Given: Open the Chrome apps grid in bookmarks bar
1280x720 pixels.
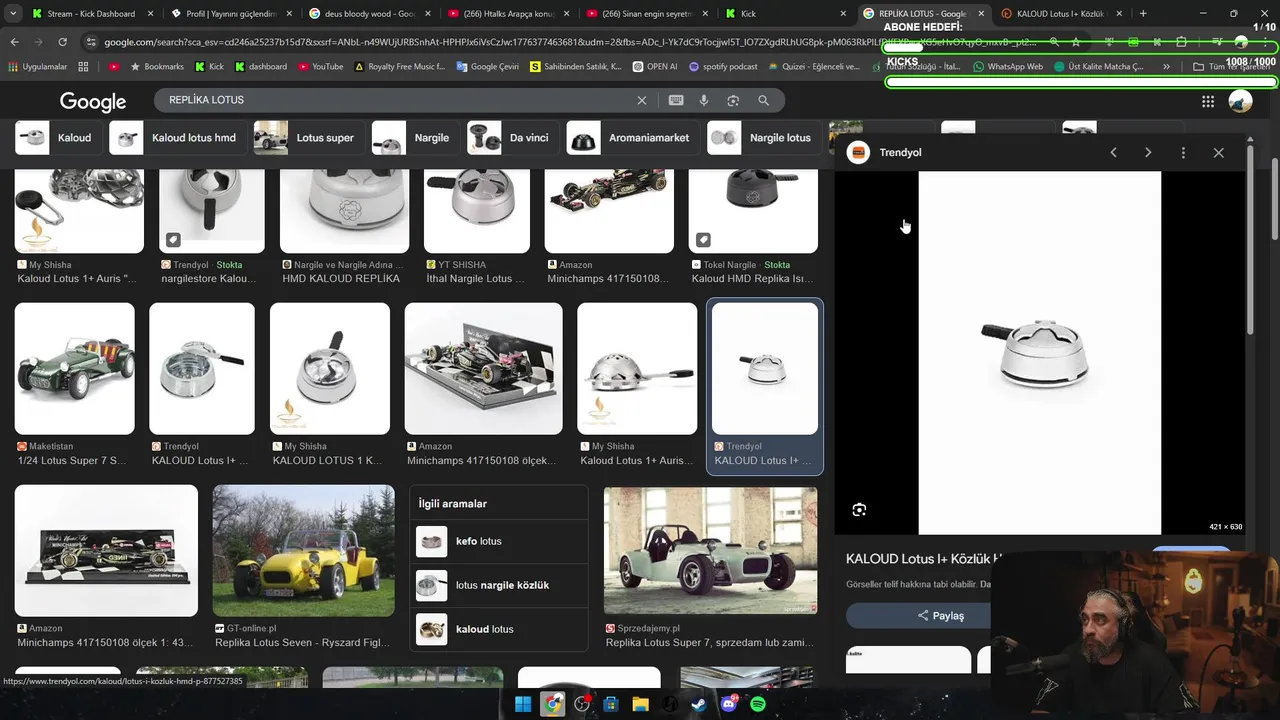Looking at the screenshot, I should point(83,66).
